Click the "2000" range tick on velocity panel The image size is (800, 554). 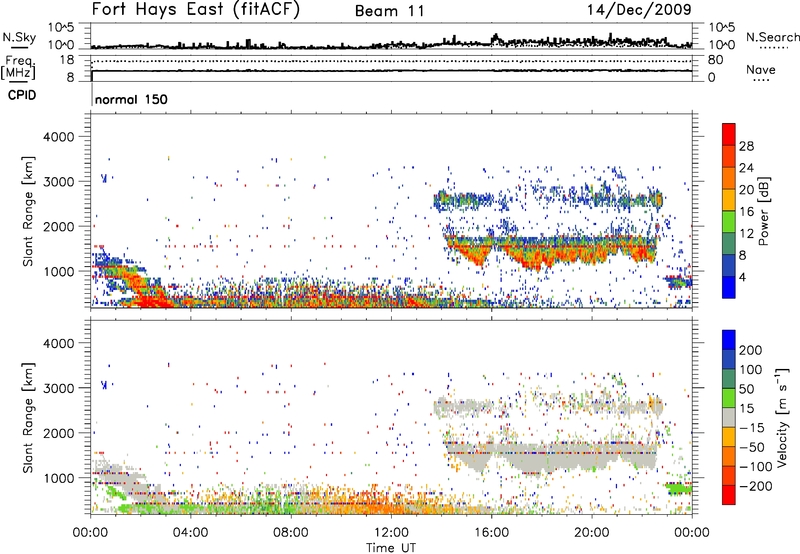tap(58, 433)
